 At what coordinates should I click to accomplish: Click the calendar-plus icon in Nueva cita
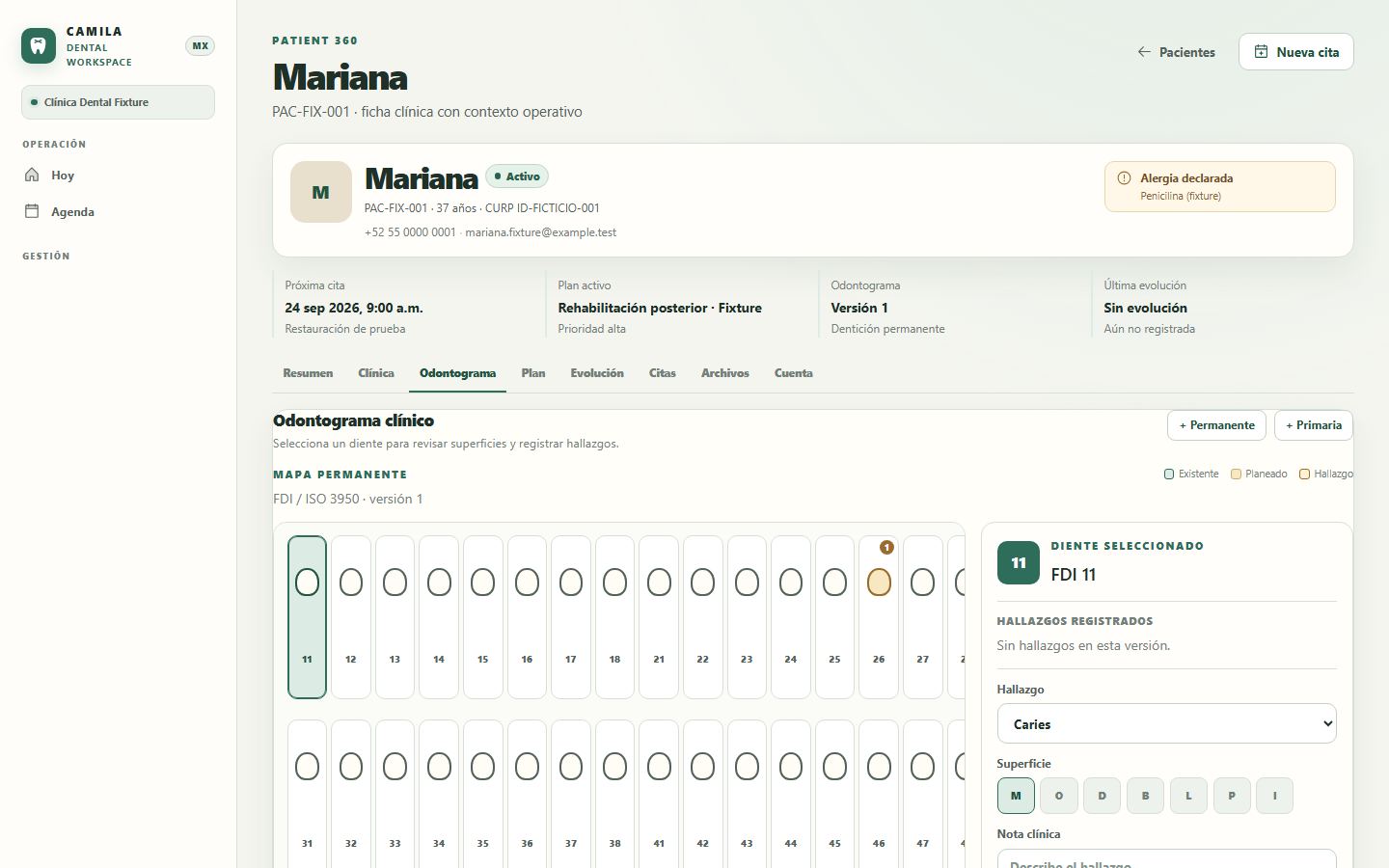1261,52
